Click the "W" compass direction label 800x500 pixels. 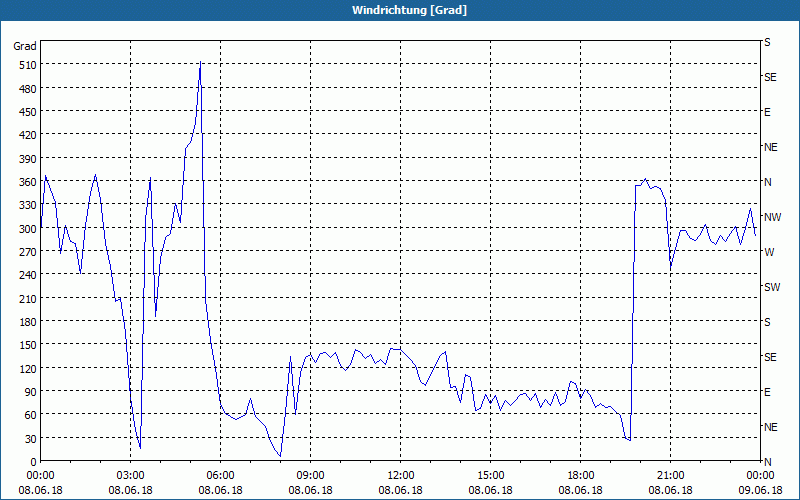(769, 252)
